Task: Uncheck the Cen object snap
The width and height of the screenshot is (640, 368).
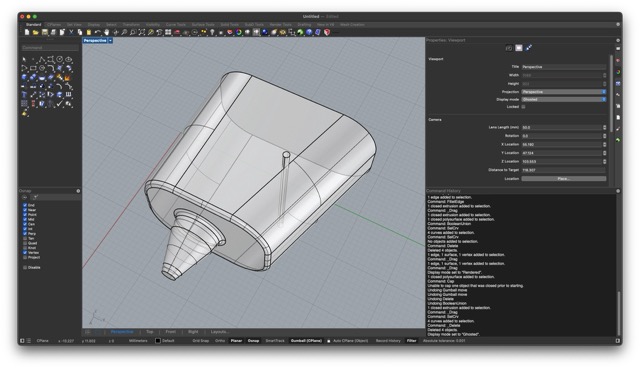Action: click(25, 224)
